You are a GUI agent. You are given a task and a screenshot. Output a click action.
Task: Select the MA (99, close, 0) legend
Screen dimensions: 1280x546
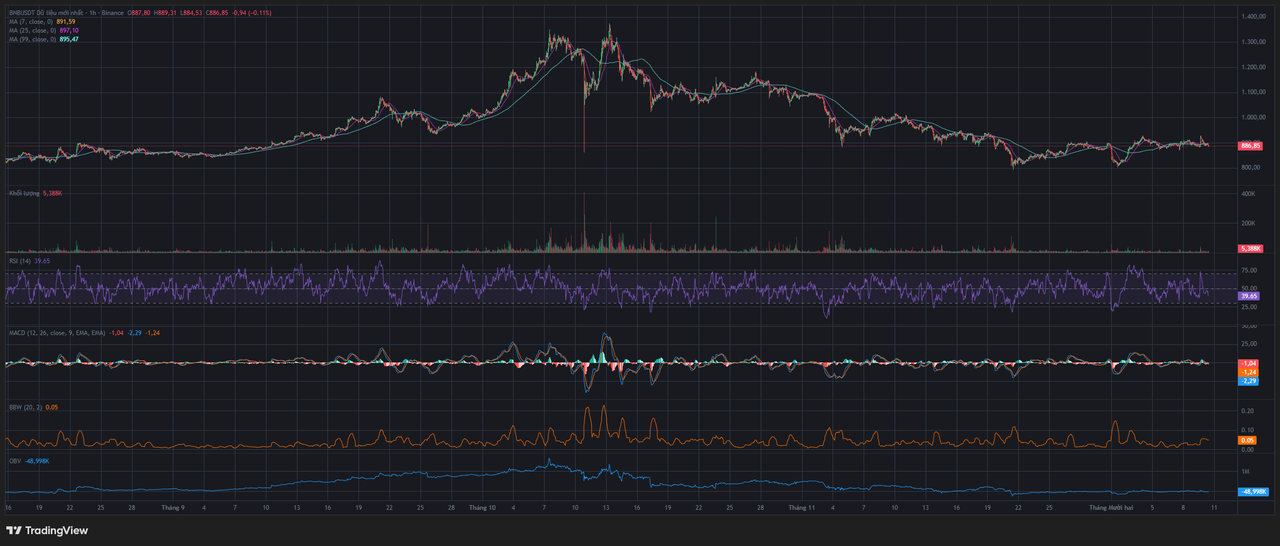(34, 38)
